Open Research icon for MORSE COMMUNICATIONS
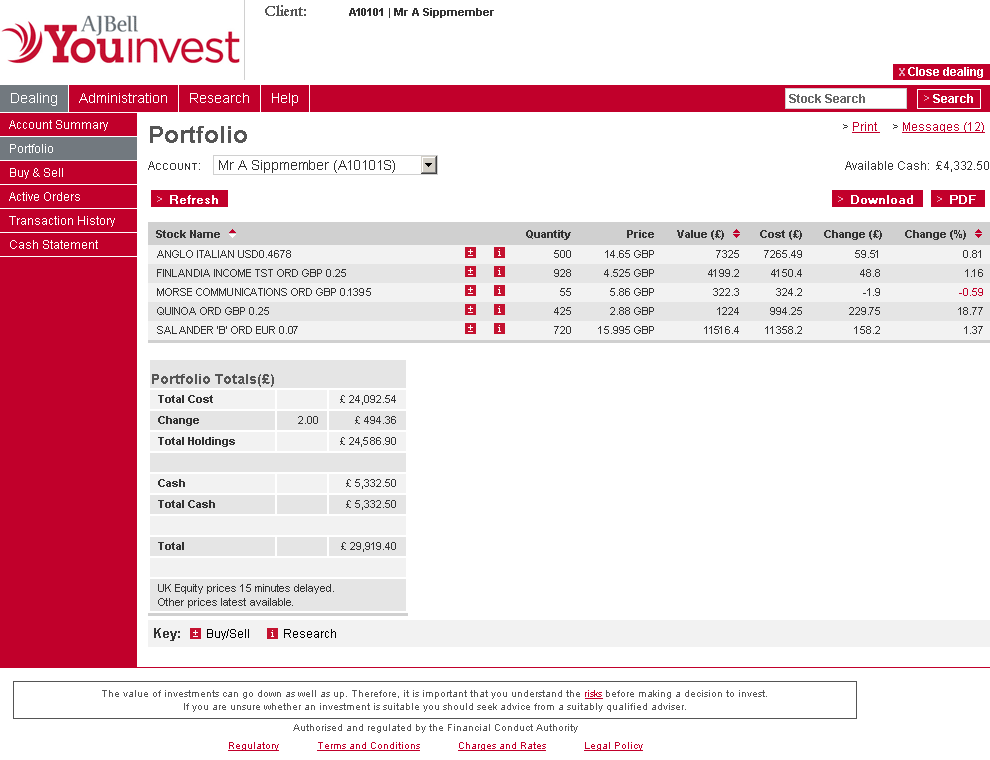This screenshot has height=760, width=990. (x=499, y=291)
